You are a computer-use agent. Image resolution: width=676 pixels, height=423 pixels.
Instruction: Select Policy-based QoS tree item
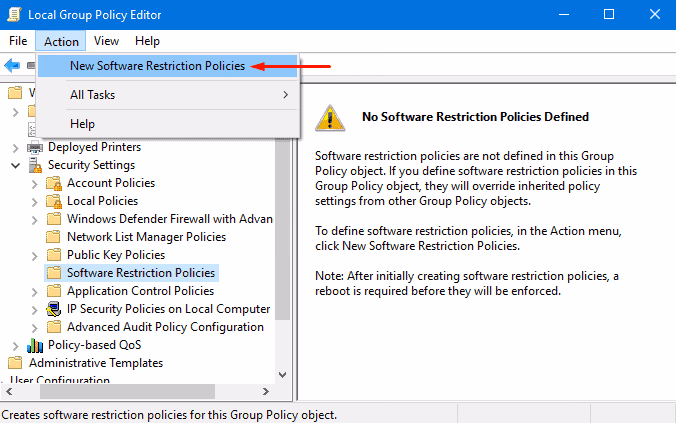pos(94,345)
